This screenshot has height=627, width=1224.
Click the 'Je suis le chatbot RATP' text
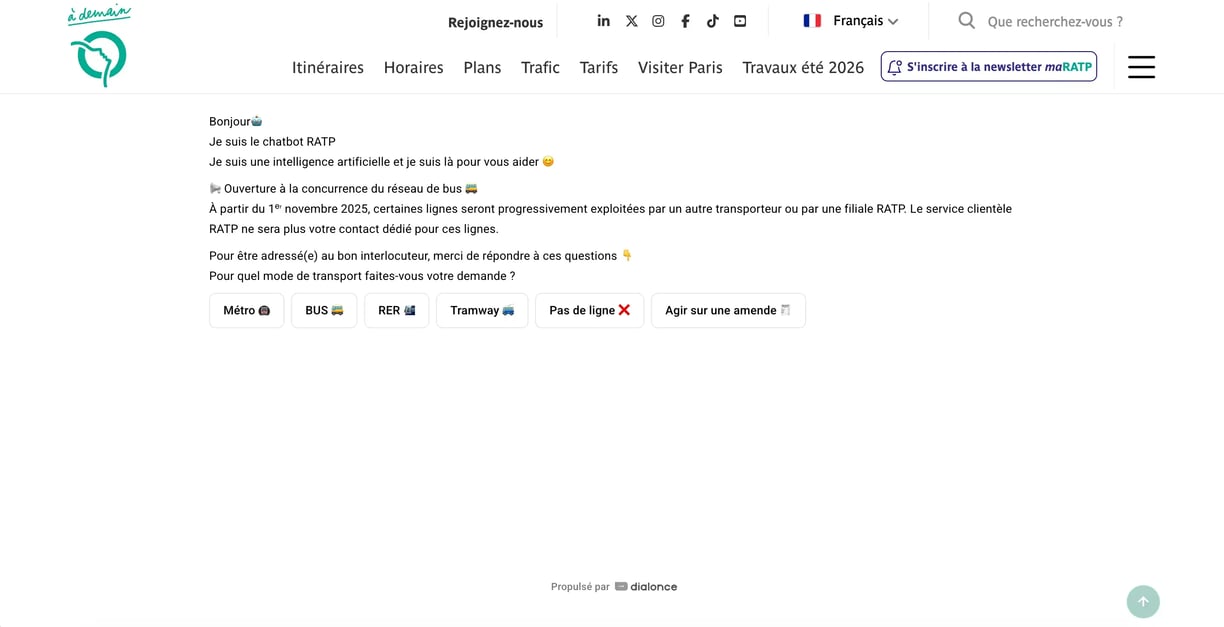pos(272,141)
